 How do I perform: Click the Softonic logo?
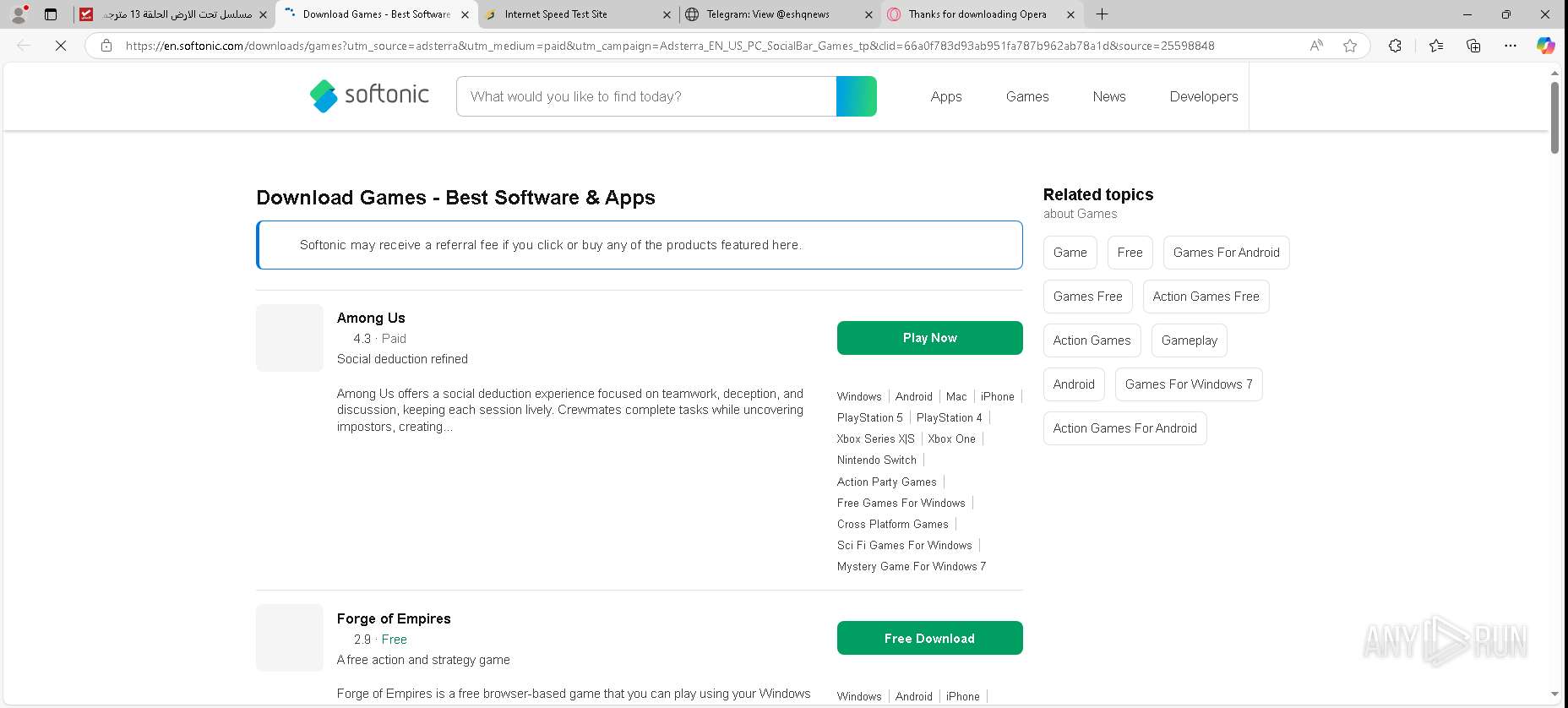[369, 95]
